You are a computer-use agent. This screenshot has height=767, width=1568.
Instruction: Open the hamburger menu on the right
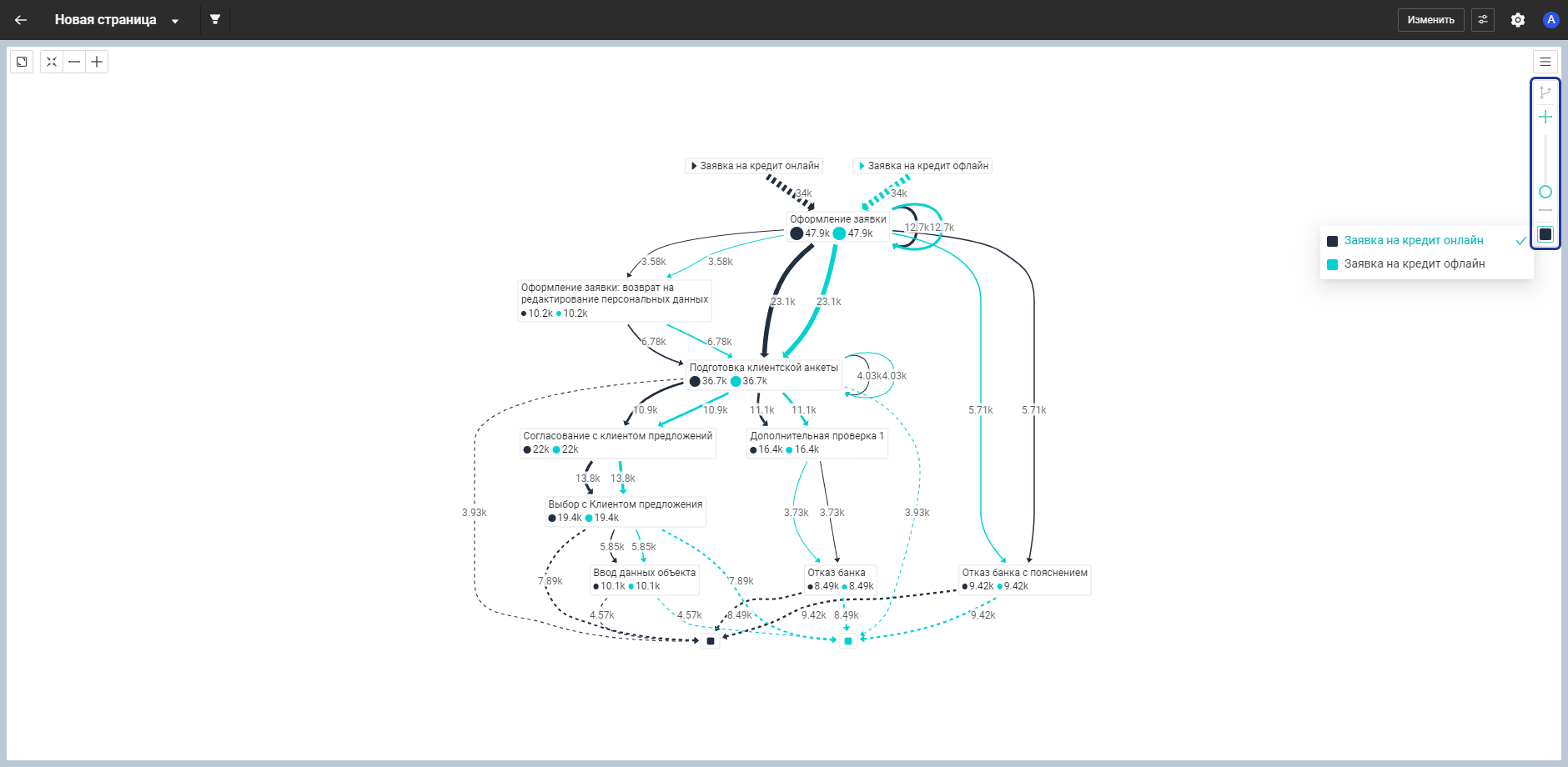click(1545, 62)
